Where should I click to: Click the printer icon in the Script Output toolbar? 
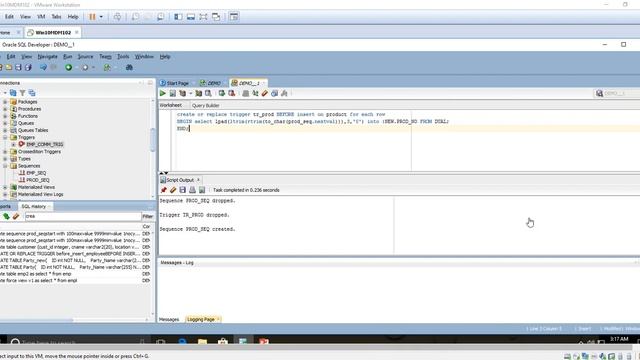(x=192, y=190)
